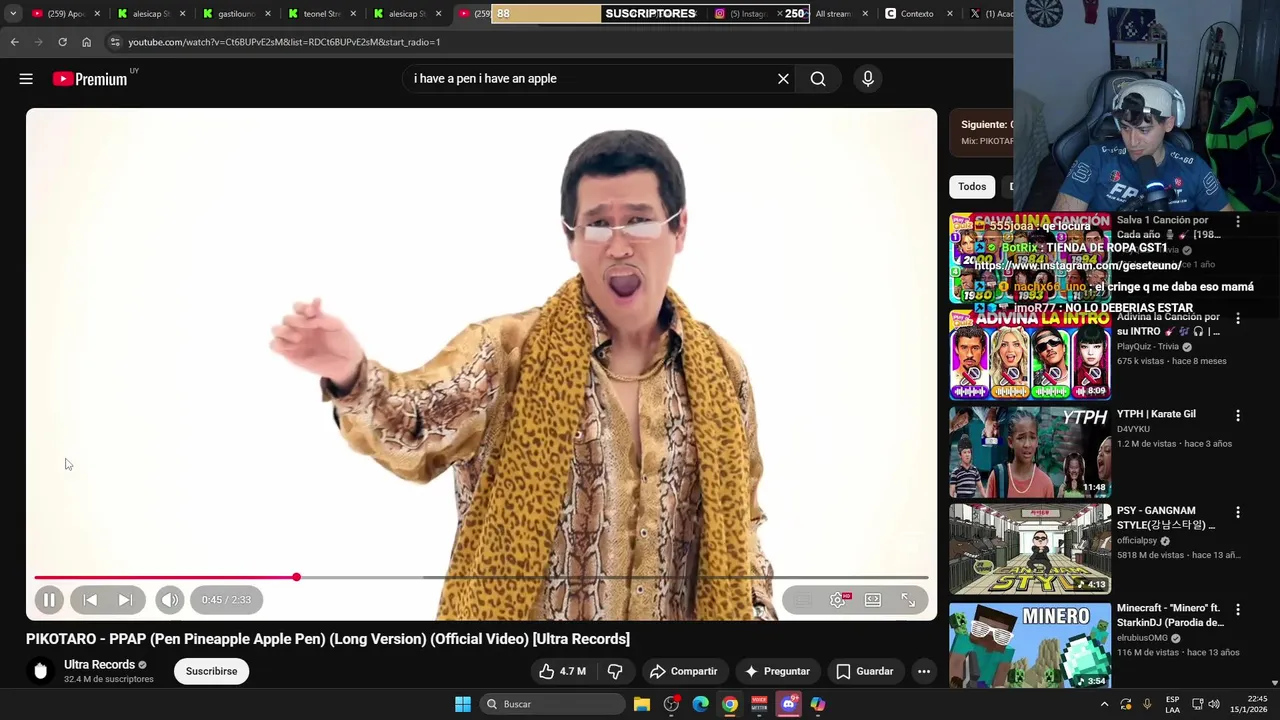Switch to teonel stream tab
Screen dimensions: 1280x720
click(x=322, y=14)
